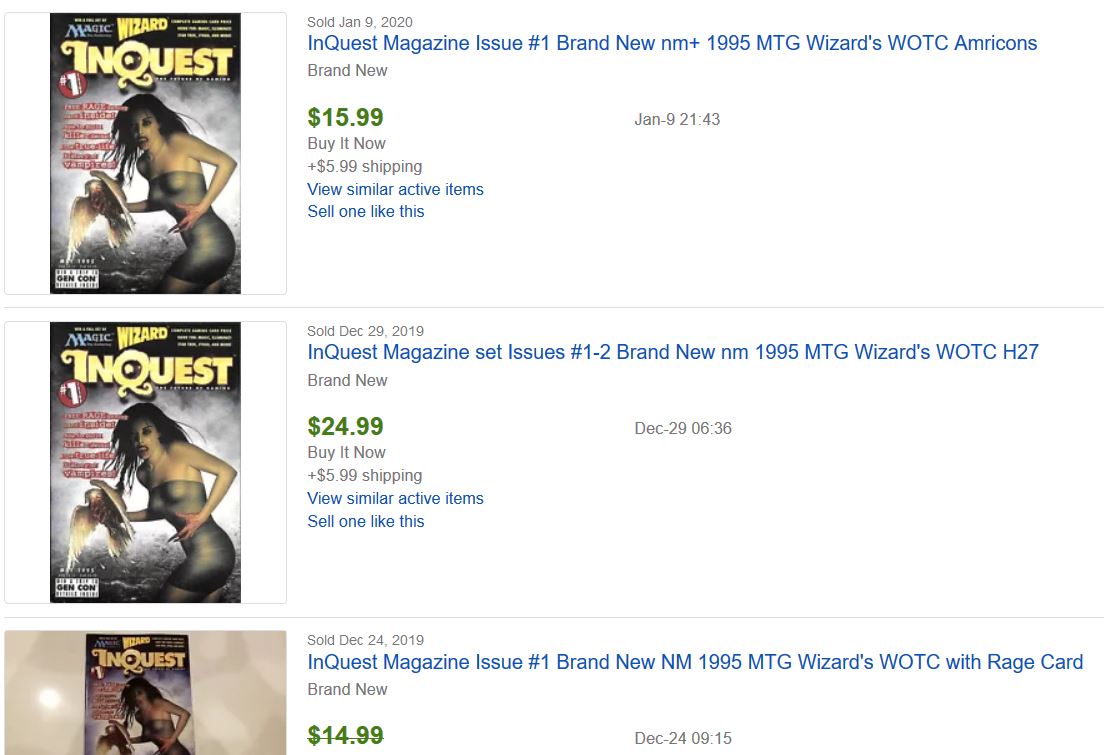View similar active items for the $15.99 listing

[x=395, y=189]
